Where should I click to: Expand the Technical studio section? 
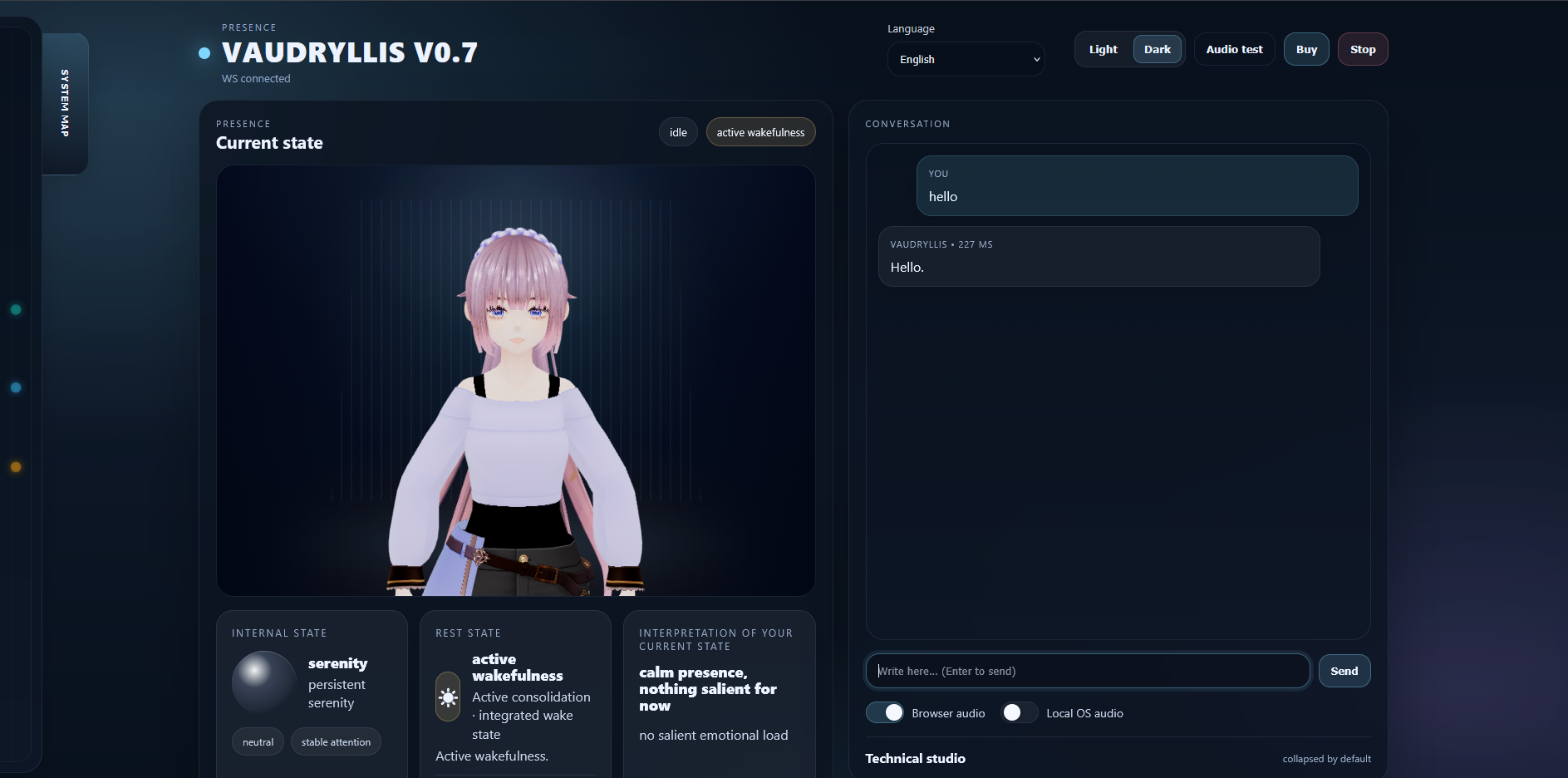pyautogui.click(x=914, y=758)
